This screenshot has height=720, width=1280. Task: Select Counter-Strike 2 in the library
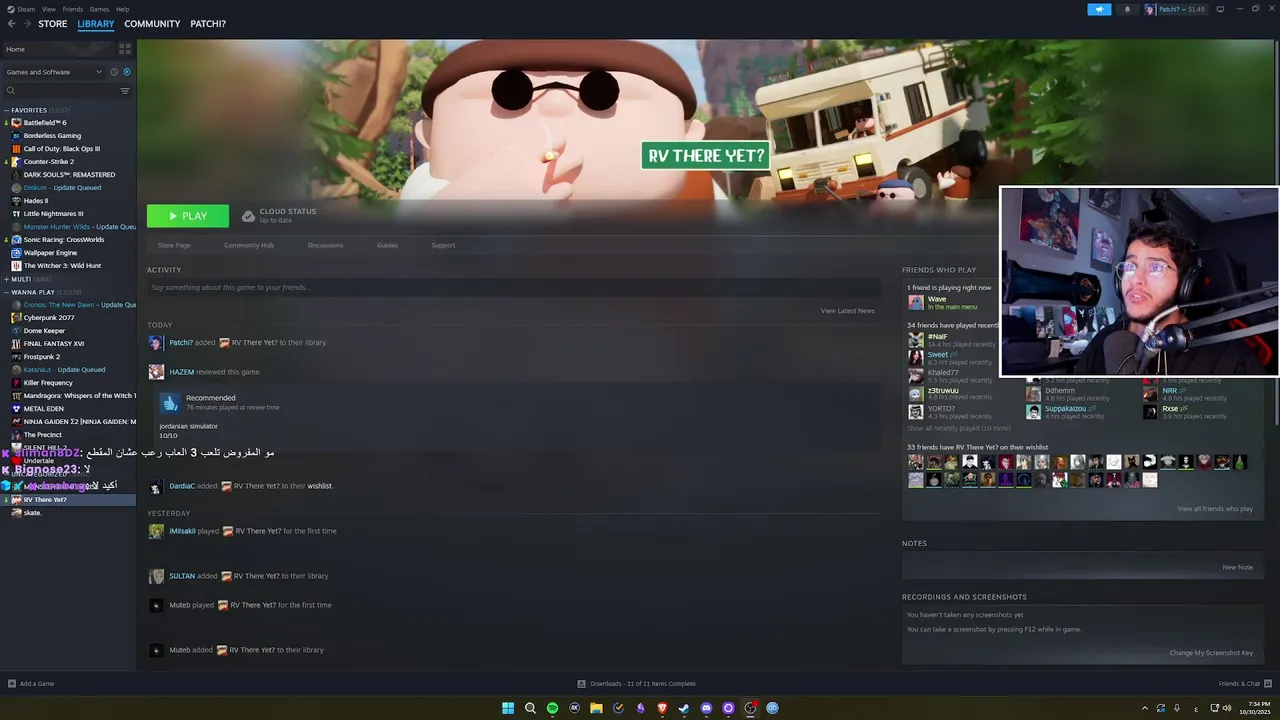(49, 162)
